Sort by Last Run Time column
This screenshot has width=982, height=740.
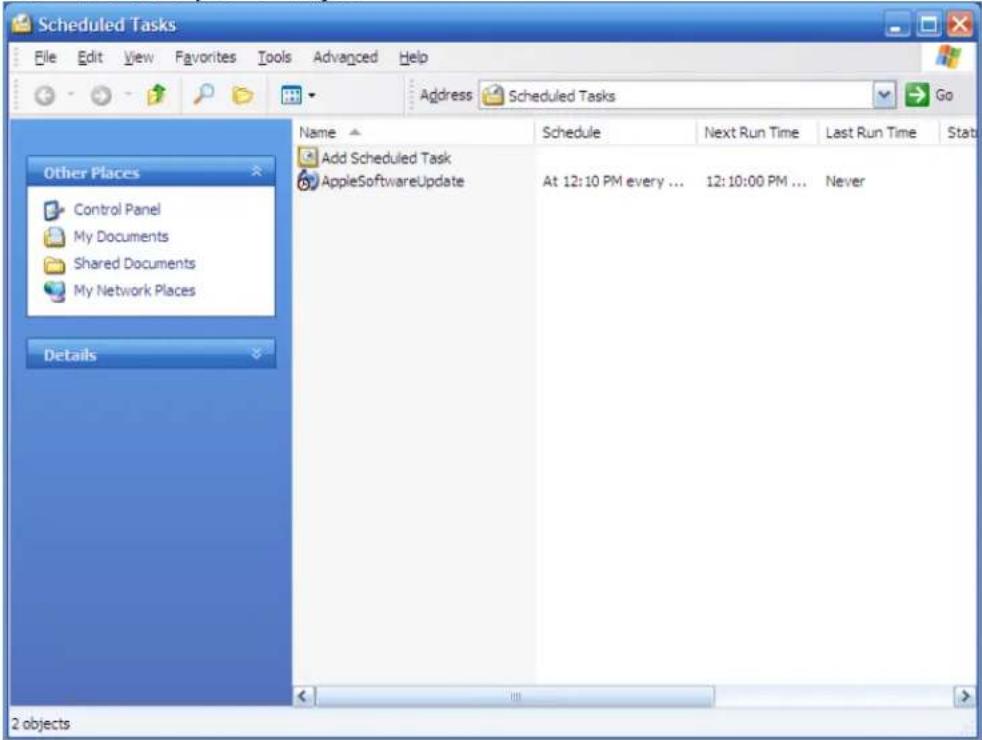click(x=879, y=133)
